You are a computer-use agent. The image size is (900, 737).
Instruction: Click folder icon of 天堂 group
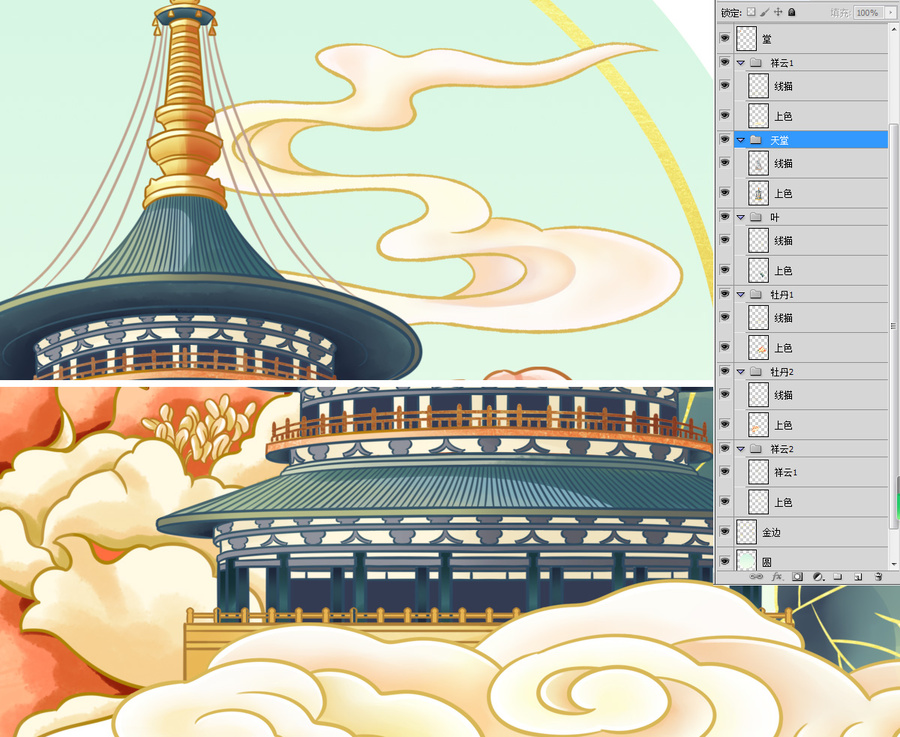coord(756,139)
